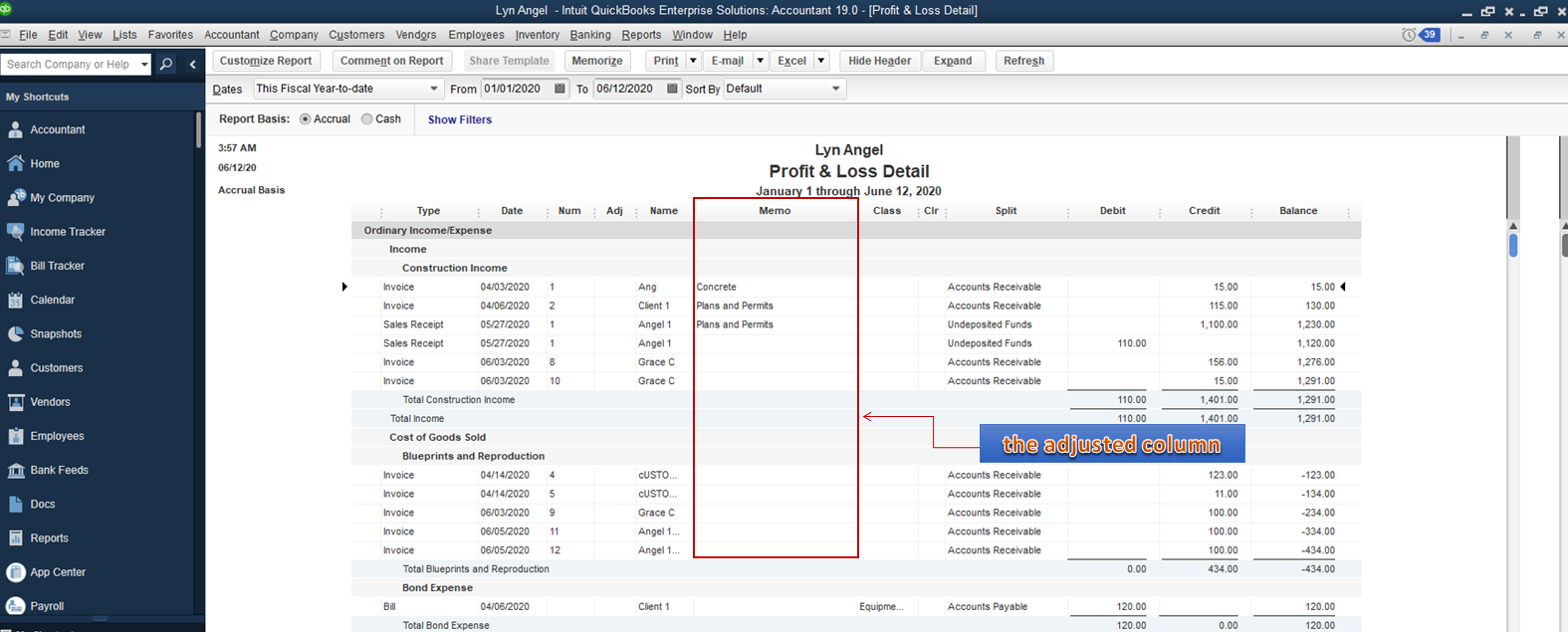The height and width of the screenshot is (632, 1568).
Task: Click the Balance column header
Action: point(1298,211)
